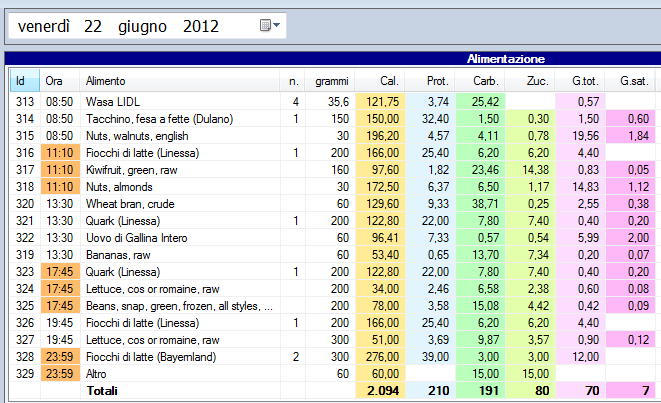This screenshot has height=403, width=661.
Task: Click Id cell 320
Action: click(x=25, y=204)
